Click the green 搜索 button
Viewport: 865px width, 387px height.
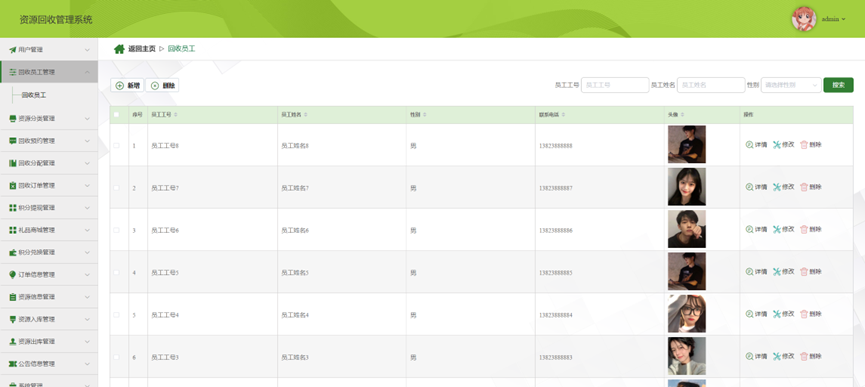tap(838, 85)
